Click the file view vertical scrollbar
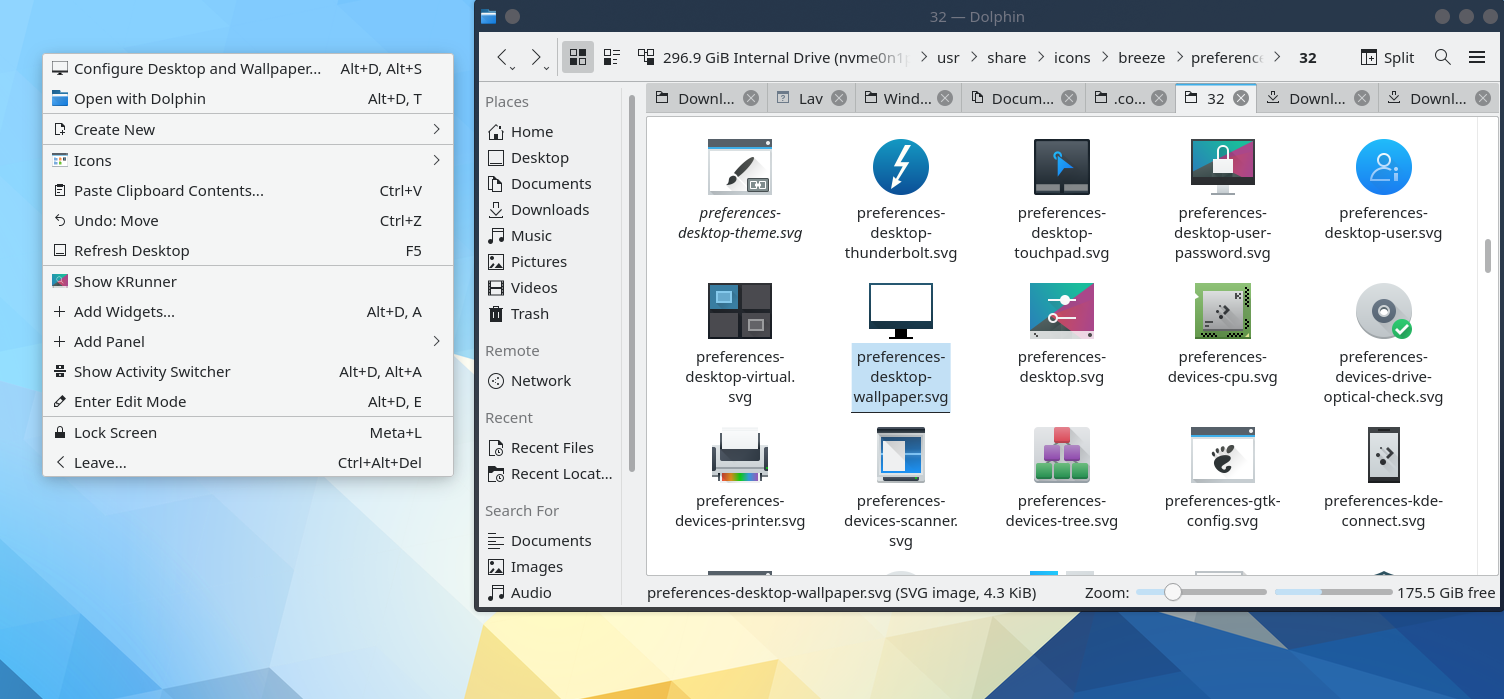1504x699 pixels. 1487,255
